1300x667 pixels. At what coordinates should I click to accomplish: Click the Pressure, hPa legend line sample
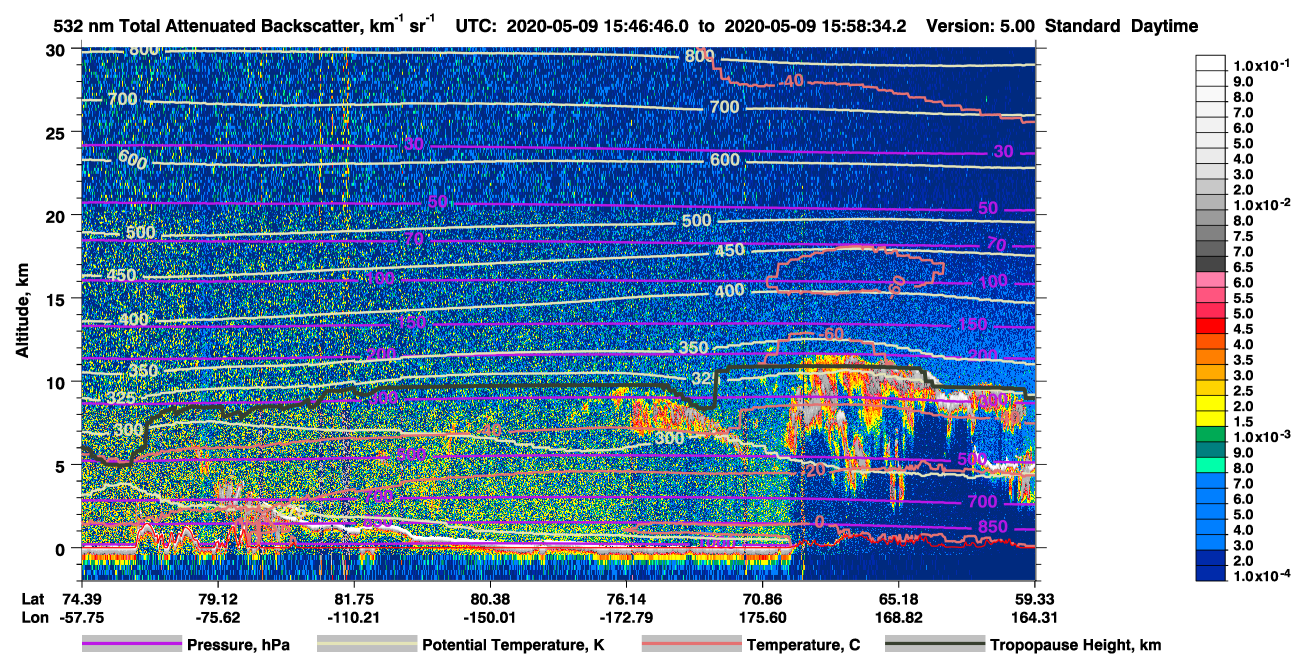132,645
